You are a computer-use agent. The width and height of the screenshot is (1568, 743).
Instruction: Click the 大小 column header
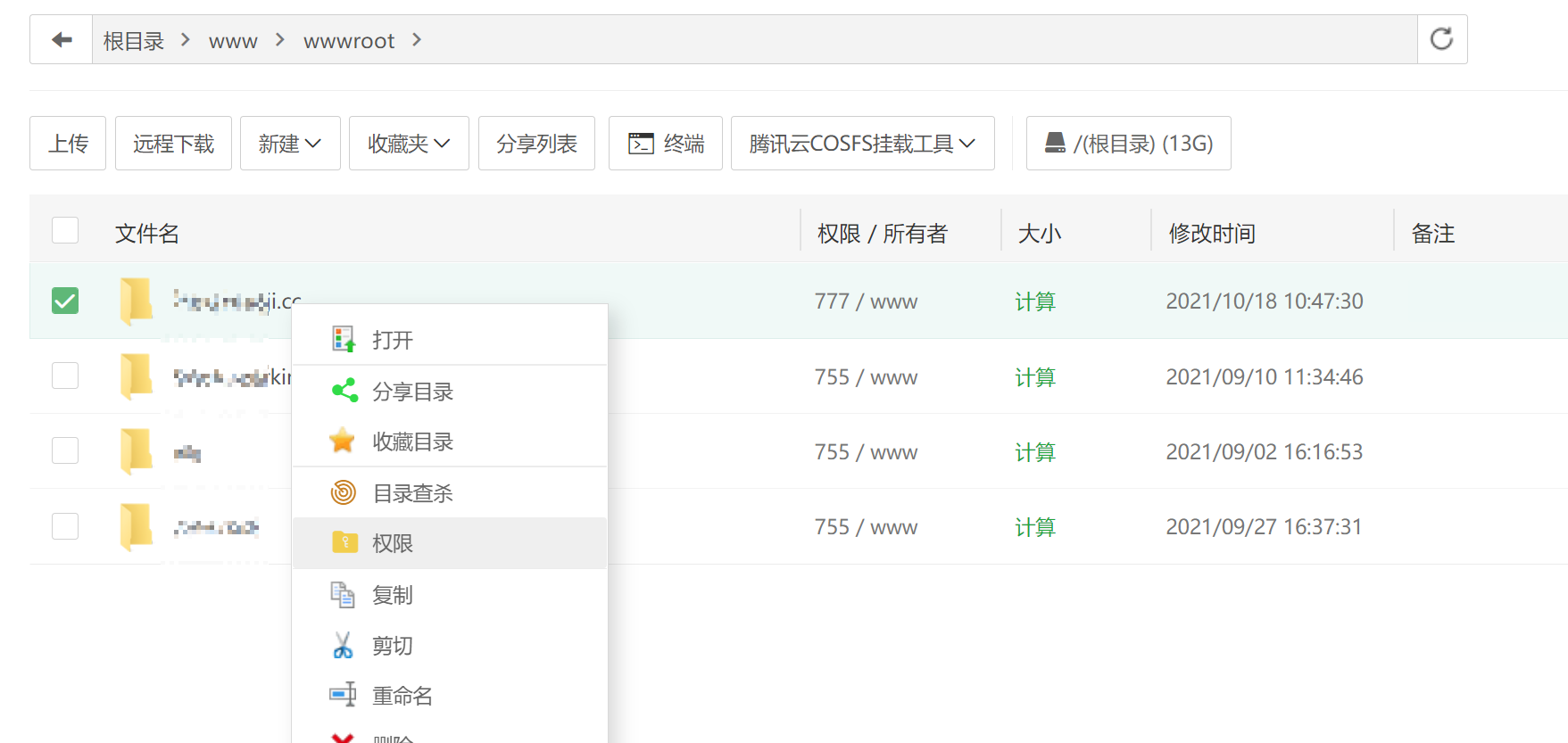click(x=1040, y=233)
